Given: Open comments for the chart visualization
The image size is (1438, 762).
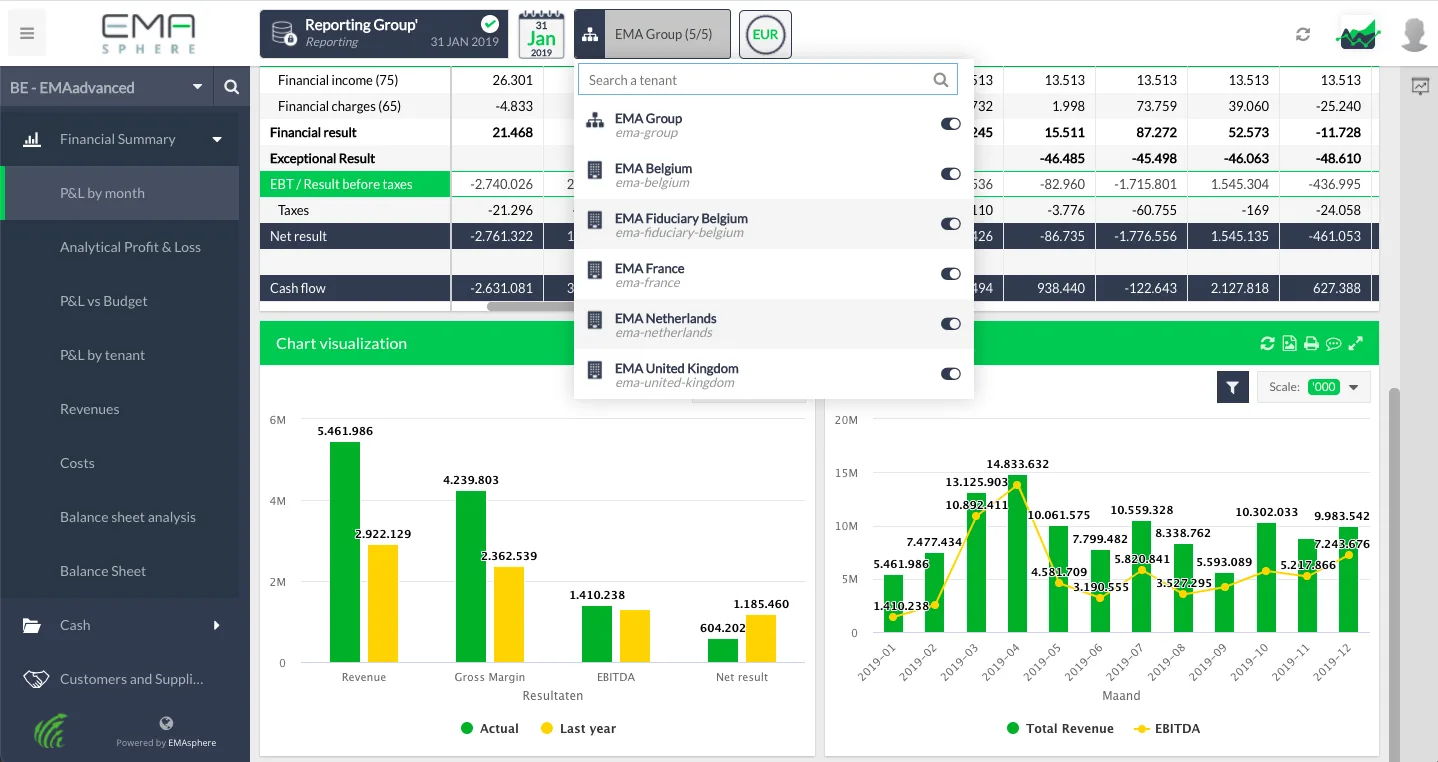Looking at the screenshot, I should 1333,343.
